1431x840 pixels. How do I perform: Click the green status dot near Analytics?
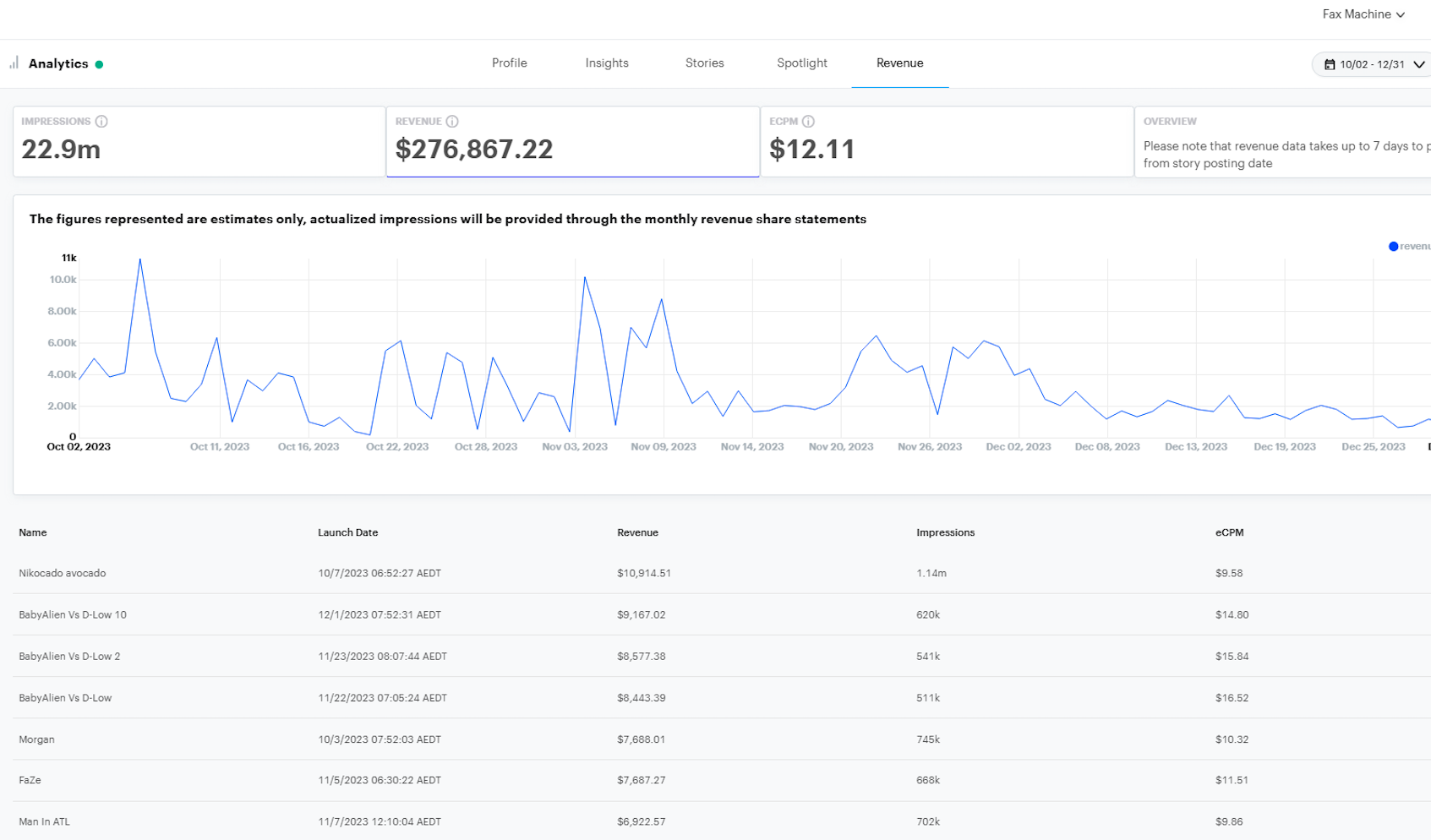[x=99, y=64]
